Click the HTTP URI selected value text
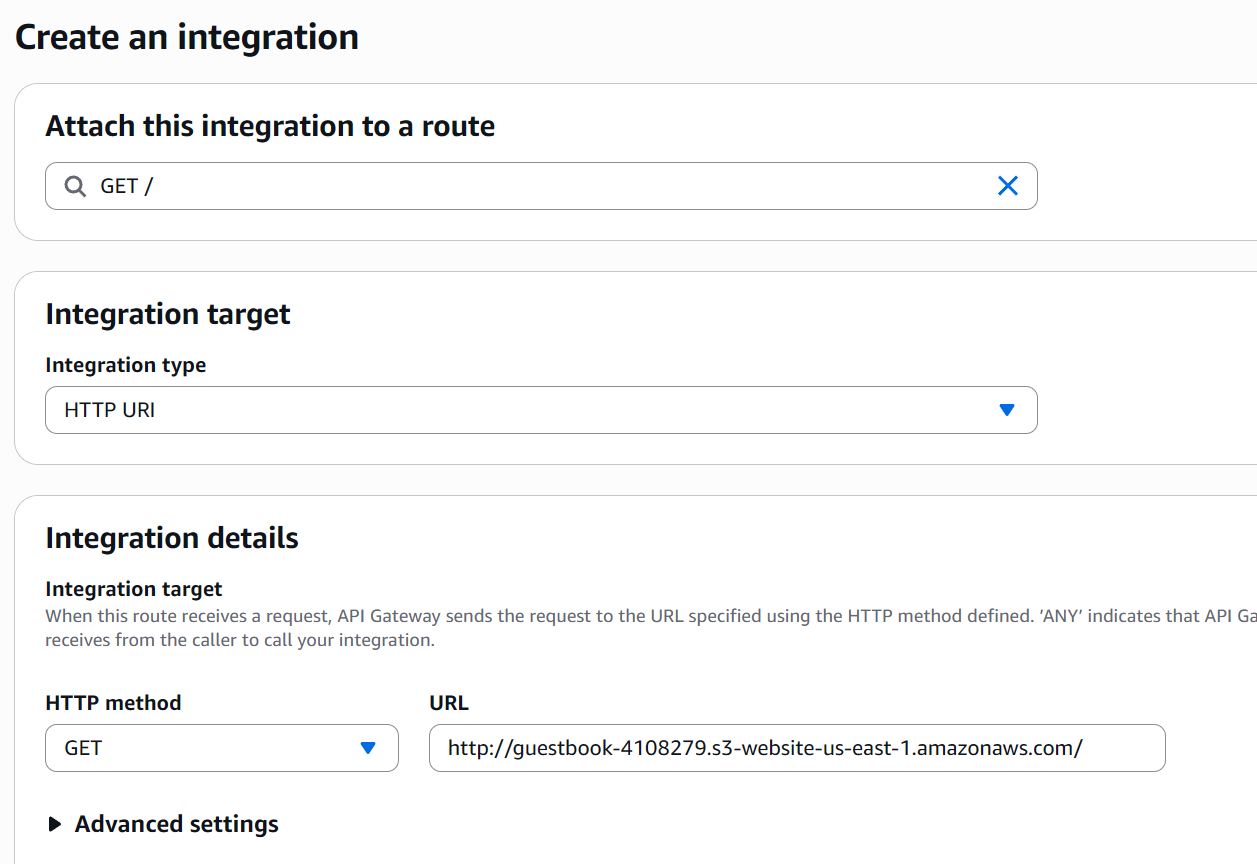The image size is (1257, 864). coord(110,410)
